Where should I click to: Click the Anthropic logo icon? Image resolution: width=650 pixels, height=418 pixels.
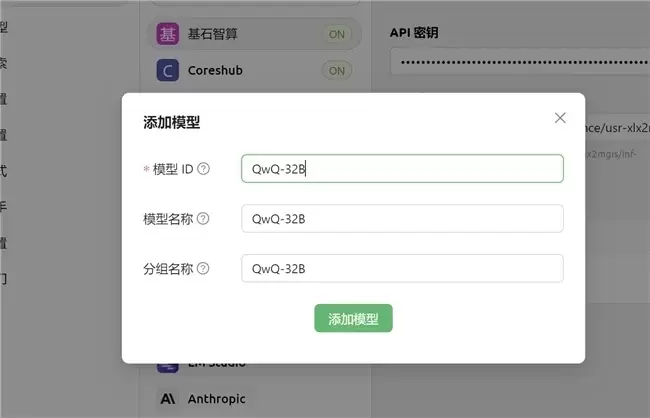[x=168, y=398]
